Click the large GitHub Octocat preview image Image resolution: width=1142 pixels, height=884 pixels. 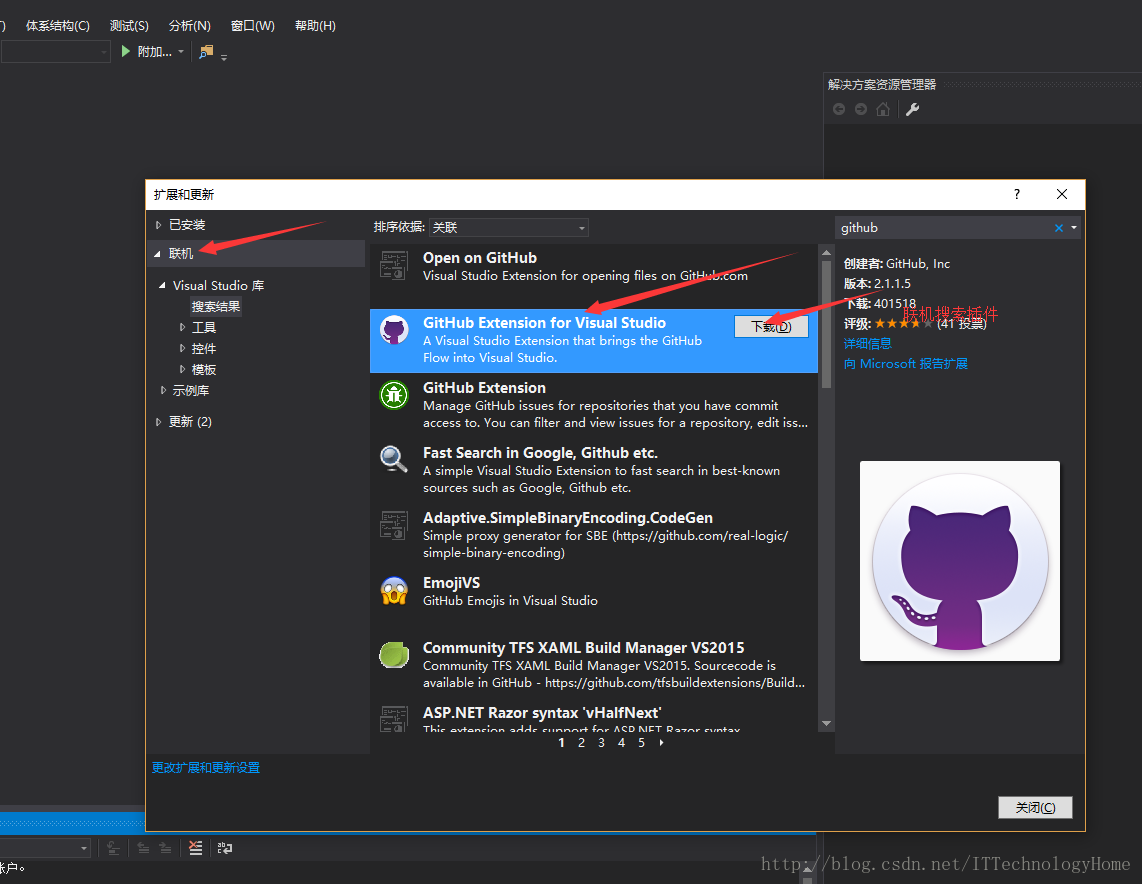click(x=960, y=561)
